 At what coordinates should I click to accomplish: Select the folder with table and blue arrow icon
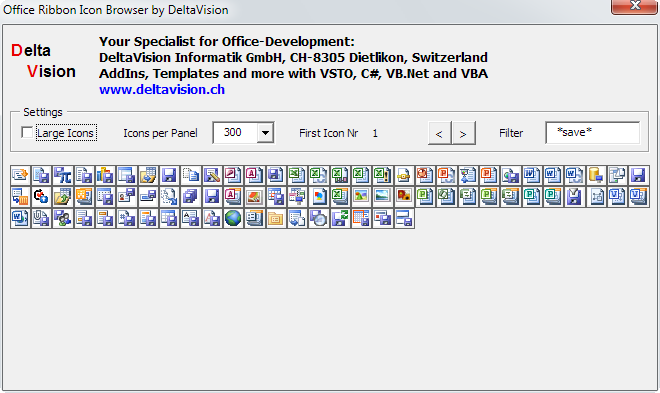[x=148, y=175]
